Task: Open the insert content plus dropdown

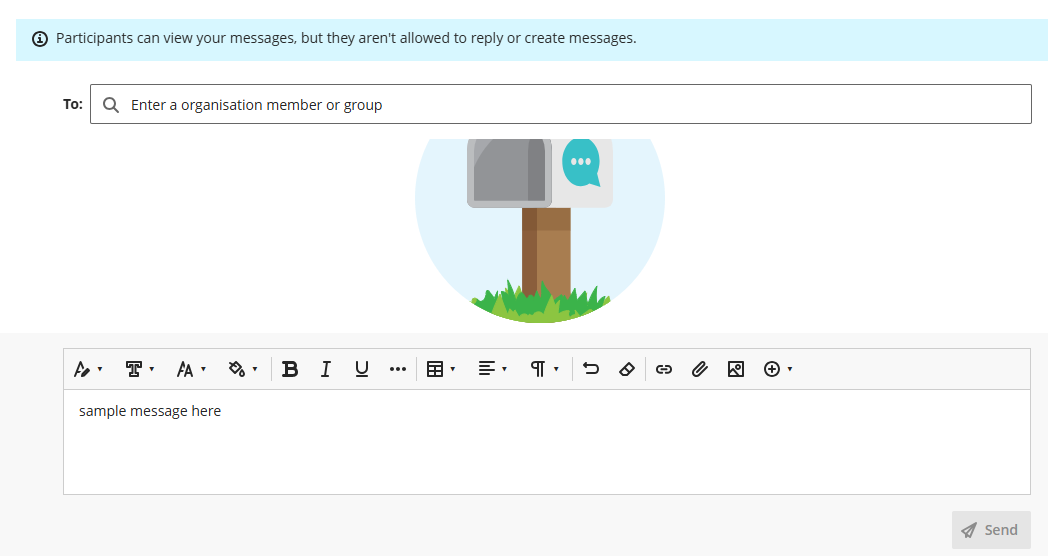Action: 778,369
